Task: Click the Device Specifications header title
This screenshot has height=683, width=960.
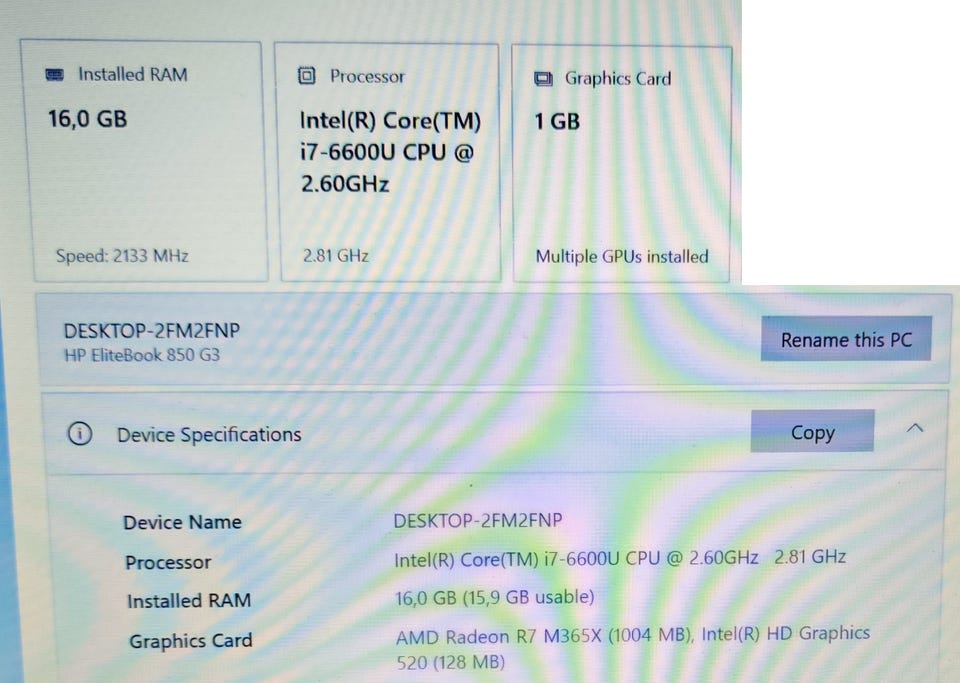Action: 209,434
